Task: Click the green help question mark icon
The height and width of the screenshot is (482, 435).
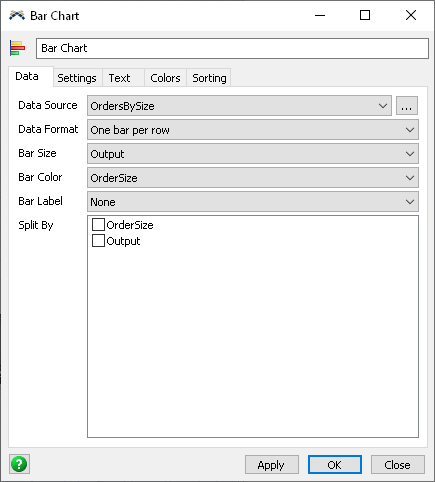Action: 19,464
